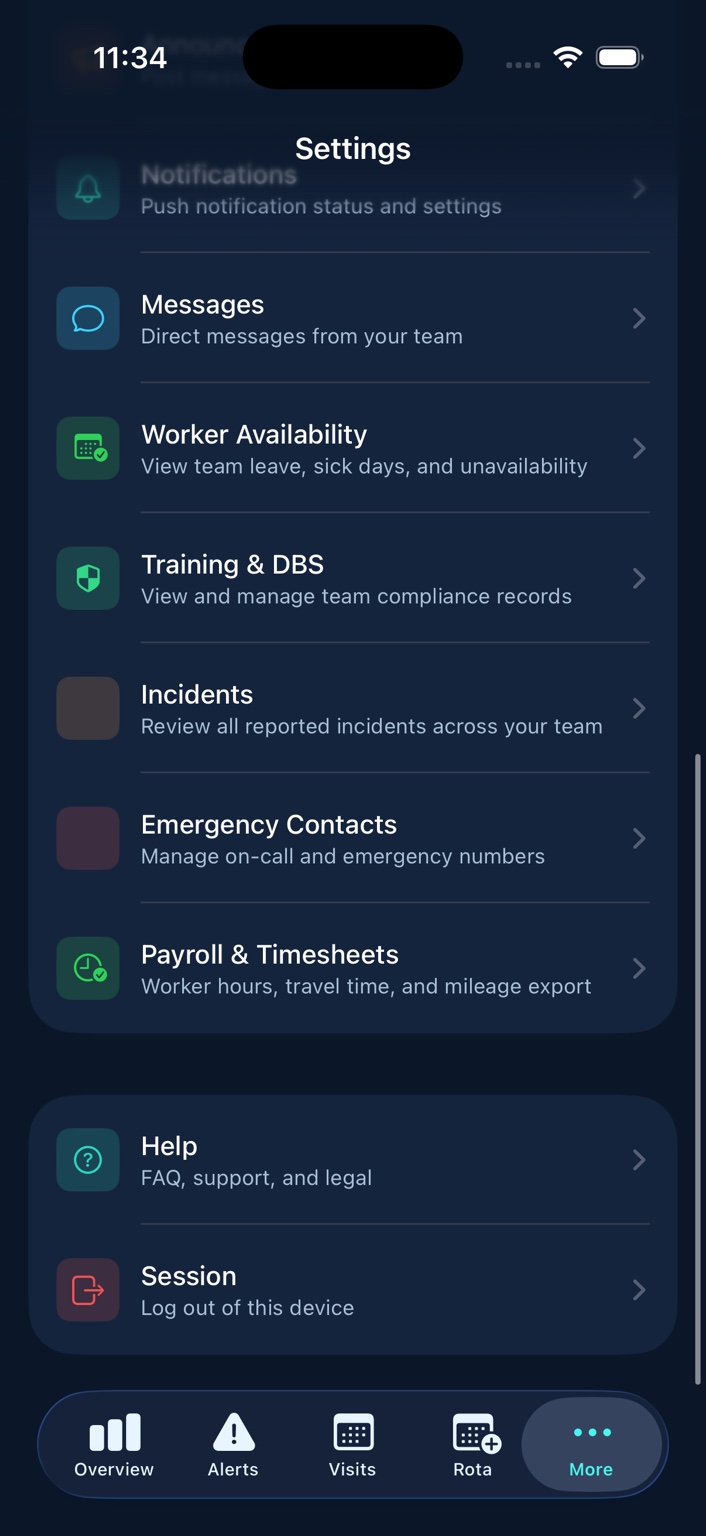Tap the Wi-Fi status icon
The width and height of the screenshot is (706, 1536).
[568, 57]
